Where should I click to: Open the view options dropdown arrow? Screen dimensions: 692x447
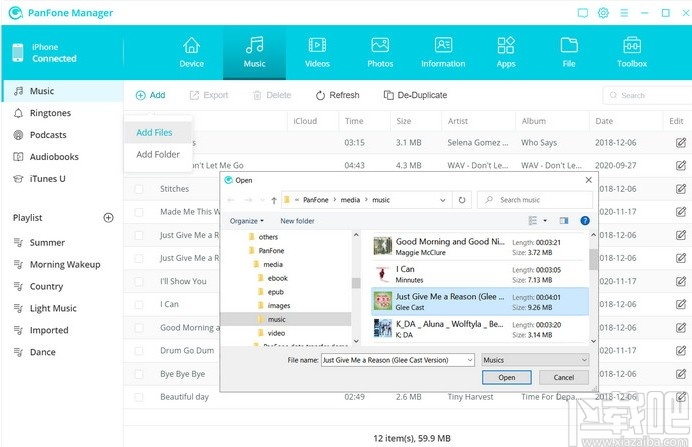[x=545, y=221]
